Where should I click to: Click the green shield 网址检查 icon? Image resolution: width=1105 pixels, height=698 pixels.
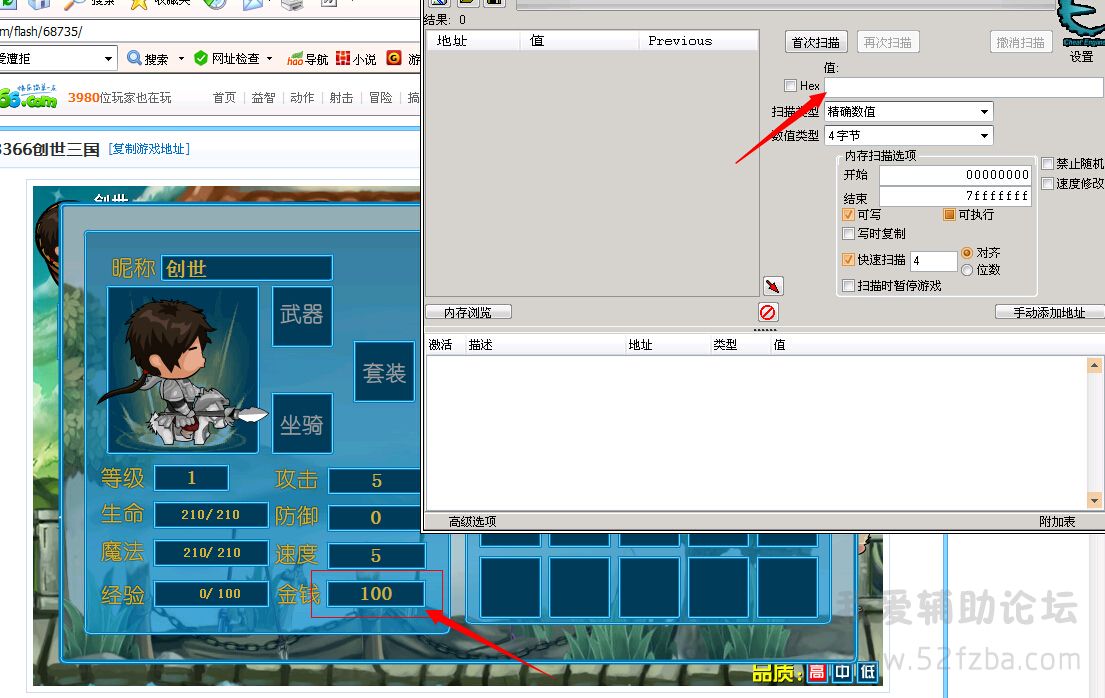[201, 58]
